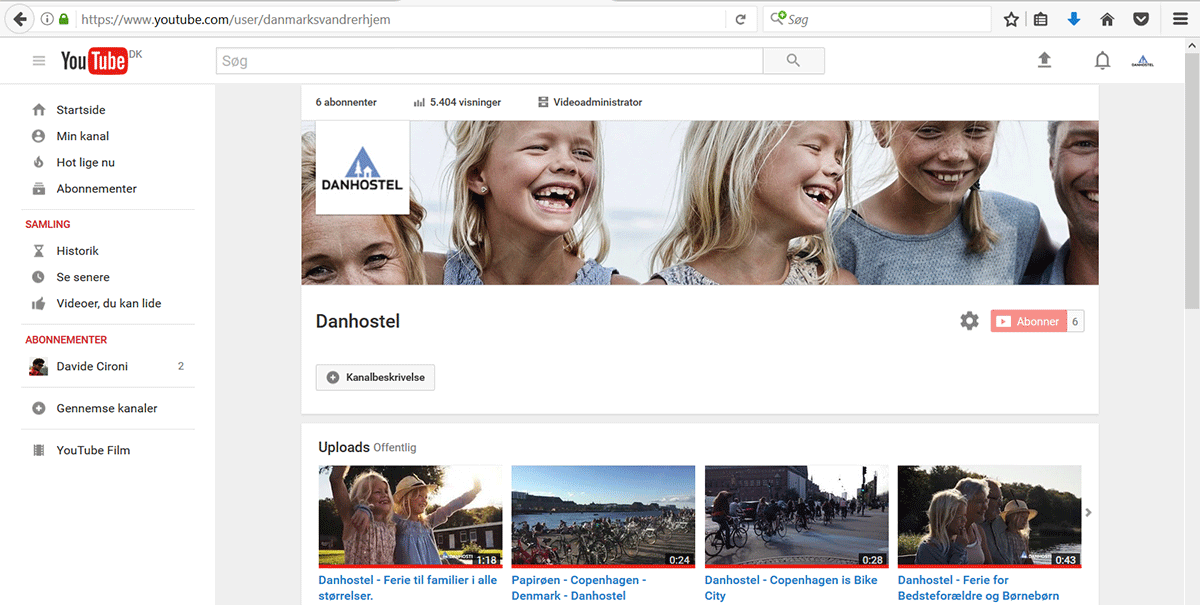
Task: Go to the browser home page icon
Action: pos(1107,19)
